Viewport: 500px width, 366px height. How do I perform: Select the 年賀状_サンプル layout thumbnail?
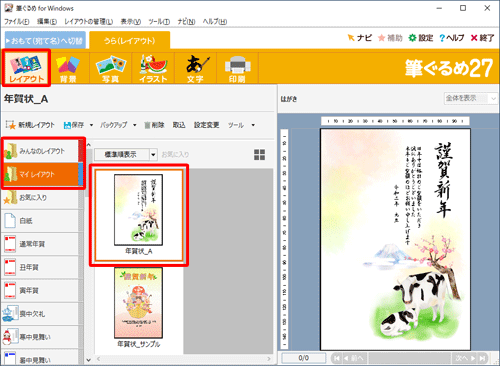[139, 307]
